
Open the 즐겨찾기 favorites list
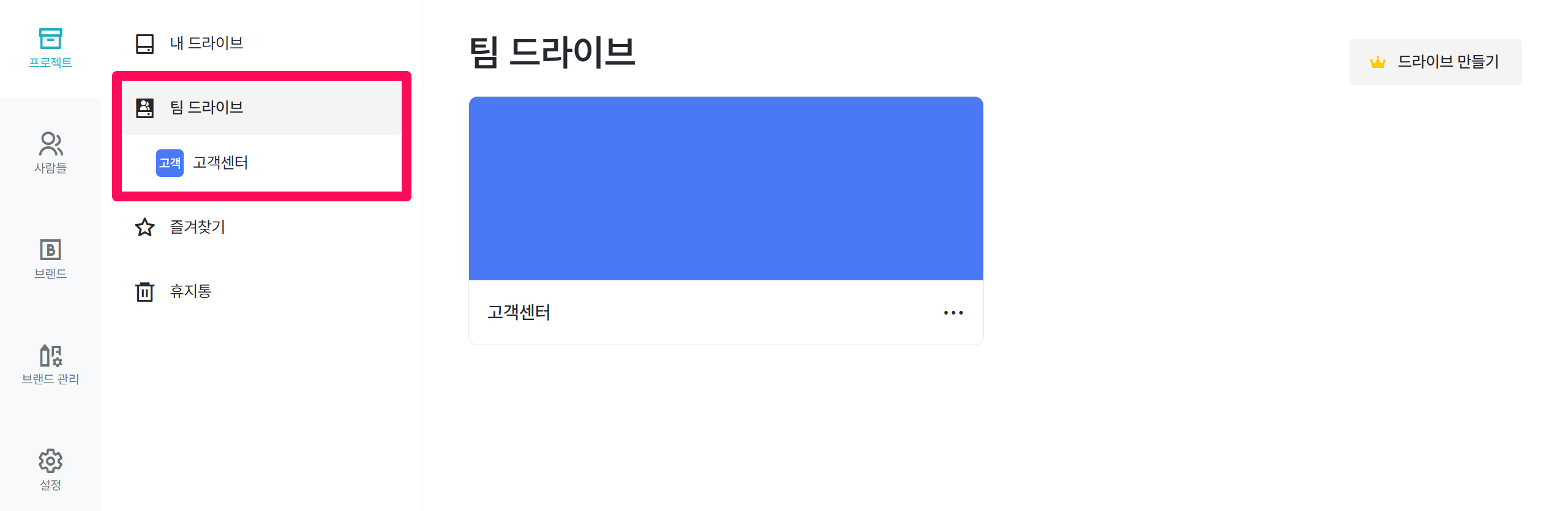pos(262,227)
